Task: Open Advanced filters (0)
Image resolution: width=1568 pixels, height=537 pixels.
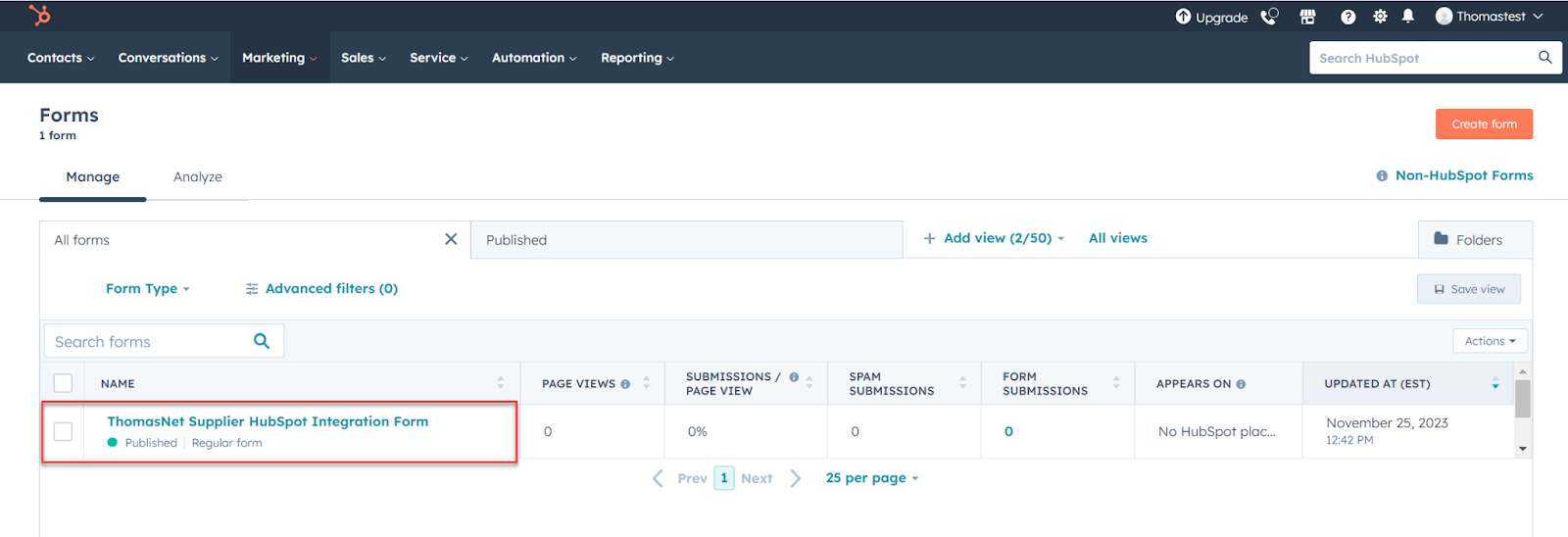Action: pyautogui.click(x=321, y=288)
